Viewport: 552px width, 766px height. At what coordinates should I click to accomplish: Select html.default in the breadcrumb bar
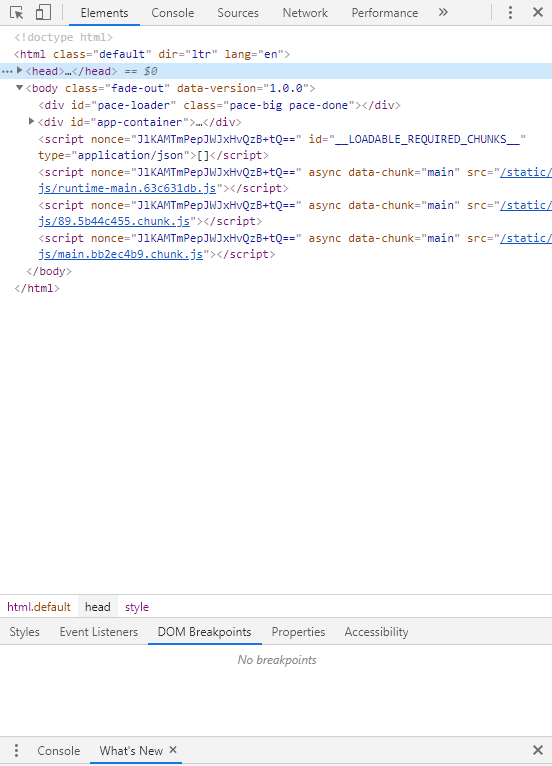tap(39, 607)
